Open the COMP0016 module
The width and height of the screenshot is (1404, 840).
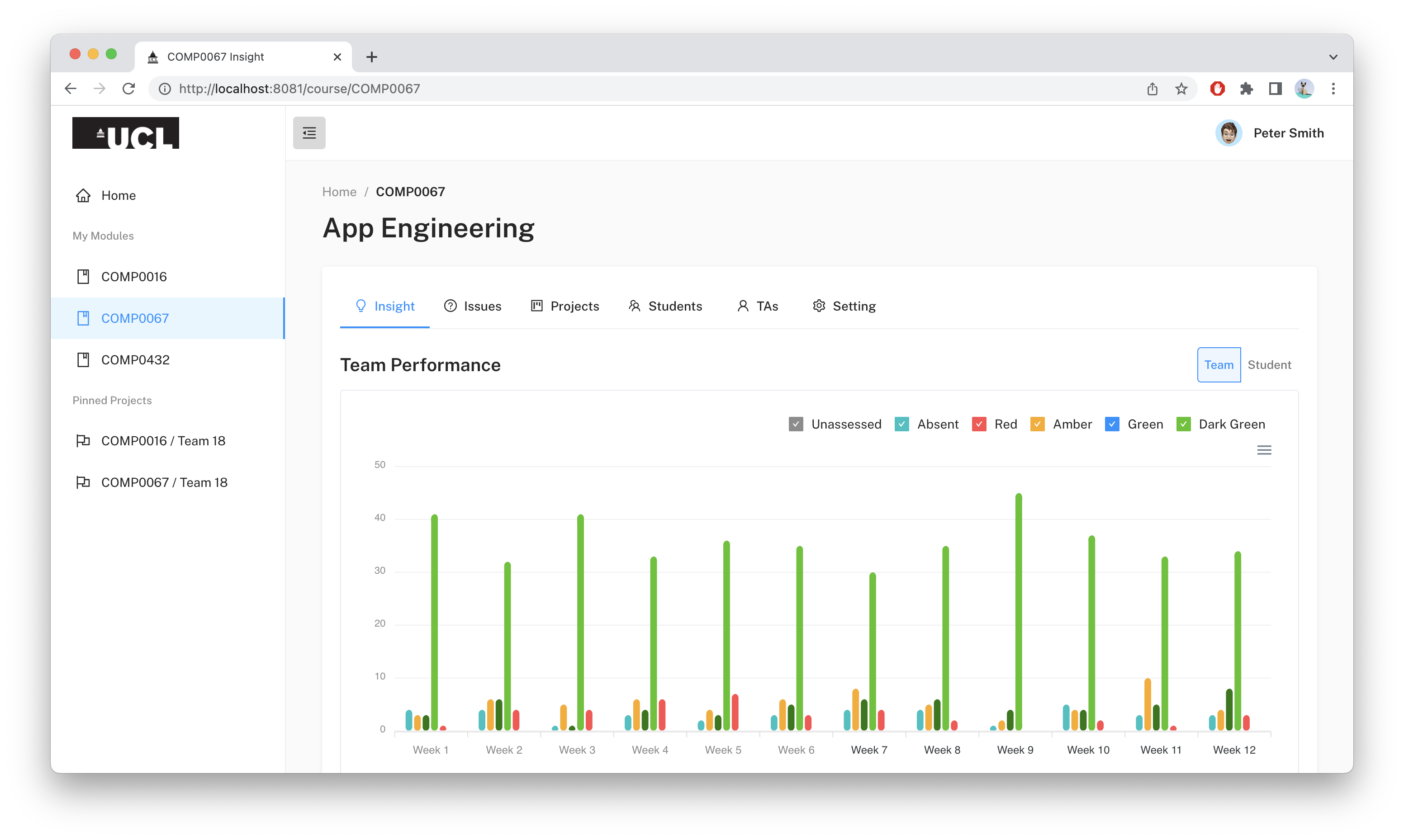[167, 277]
